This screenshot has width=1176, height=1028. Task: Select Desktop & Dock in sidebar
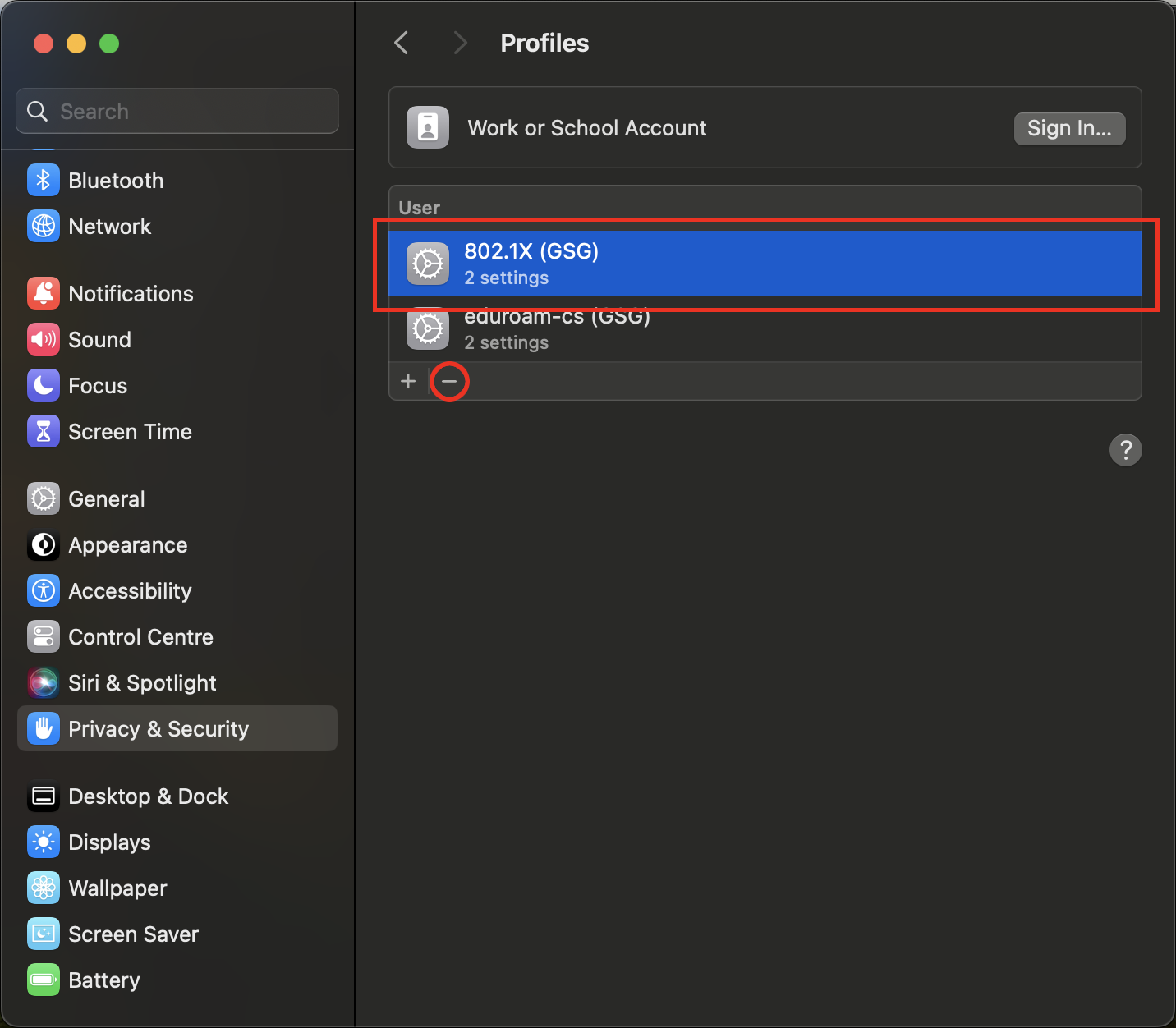point(148,796)
